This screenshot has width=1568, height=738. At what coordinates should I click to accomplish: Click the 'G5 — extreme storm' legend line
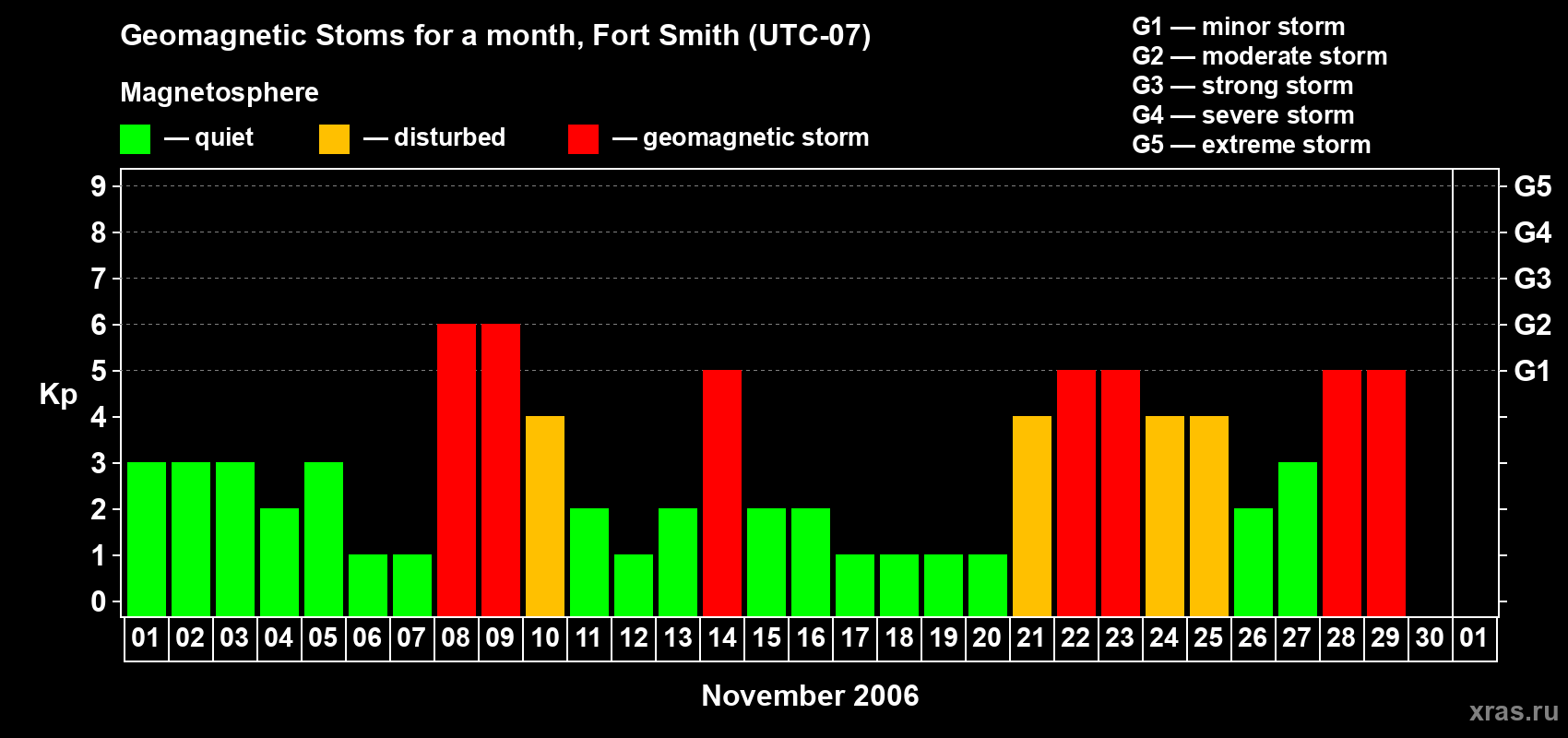1252,145
